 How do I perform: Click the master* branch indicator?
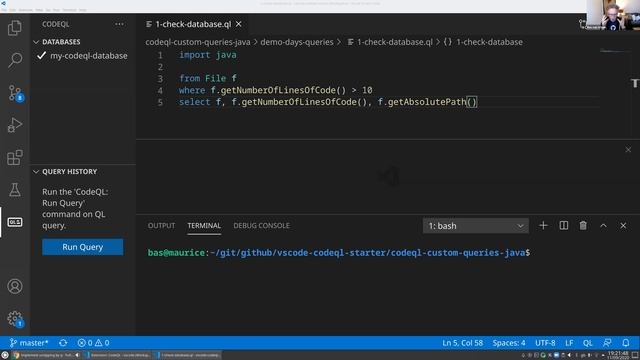[x=29, y=343]
